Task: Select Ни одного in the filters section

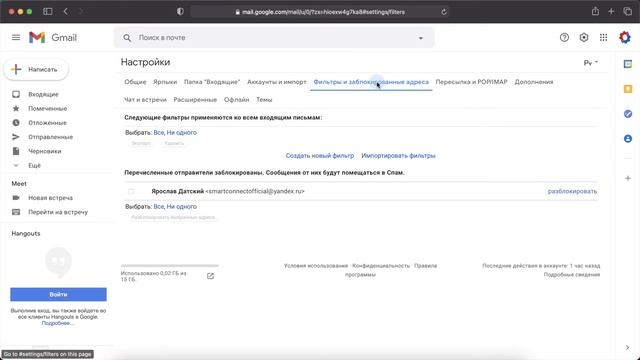Action: click(182, 133)
